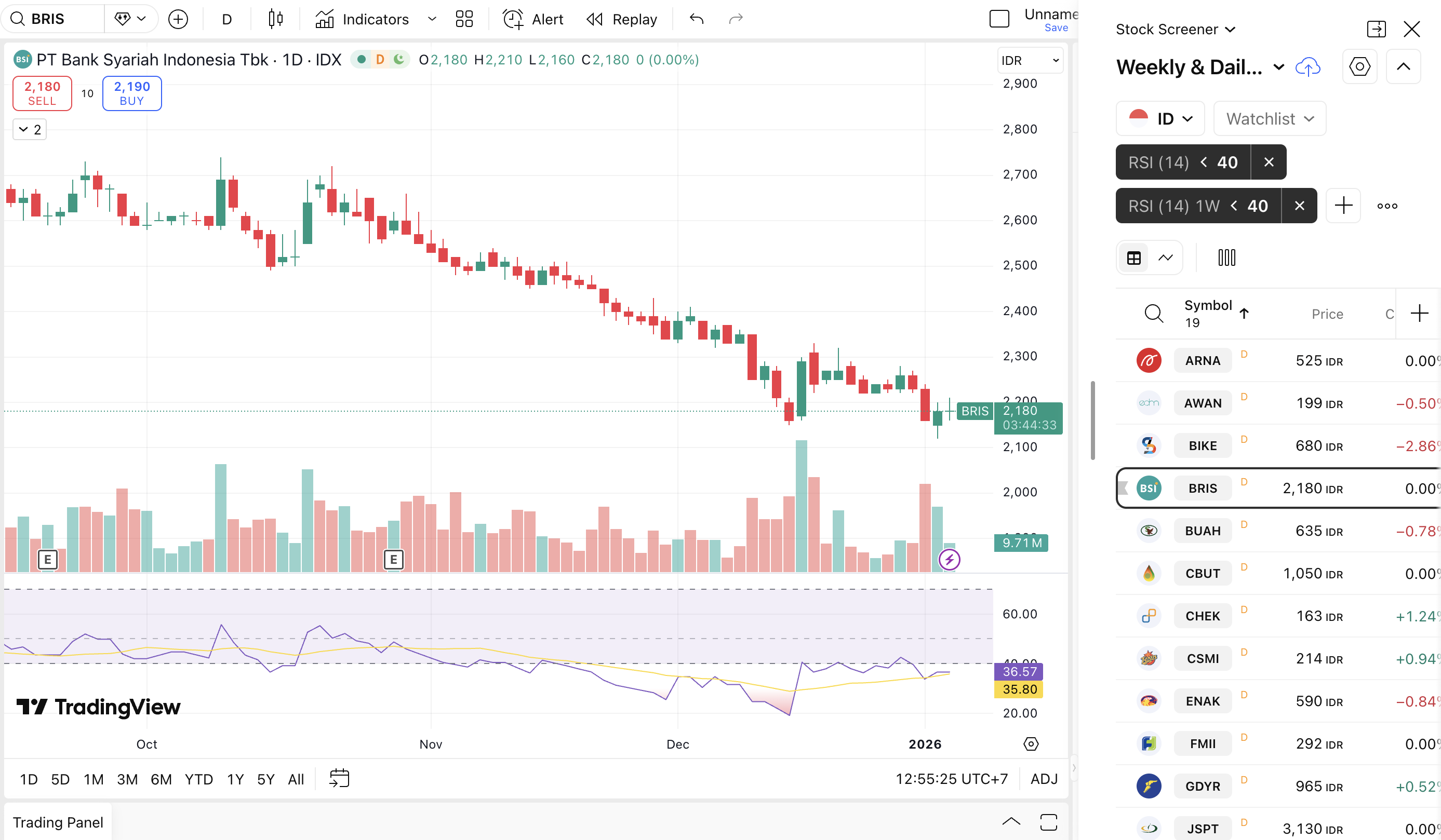Viewport: 1441px width, 840px height.
Task: Select the table view mode button
Action: (1133, 258)
